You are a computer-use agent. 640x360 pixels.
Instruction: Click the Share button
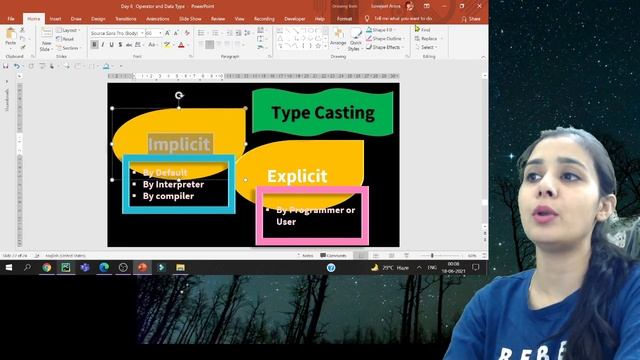click(470, 19)
